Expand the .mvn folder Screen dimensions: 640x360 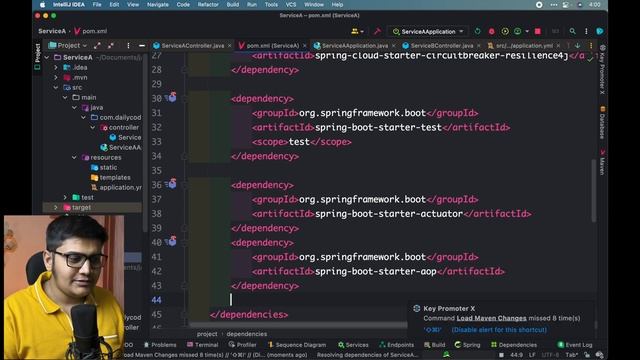(56, 78)
